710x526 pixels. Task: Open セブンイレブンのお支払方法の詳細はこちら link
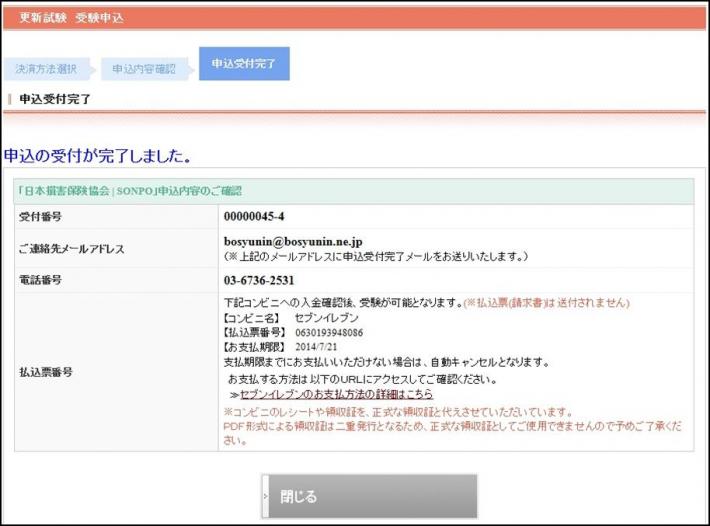336,395
